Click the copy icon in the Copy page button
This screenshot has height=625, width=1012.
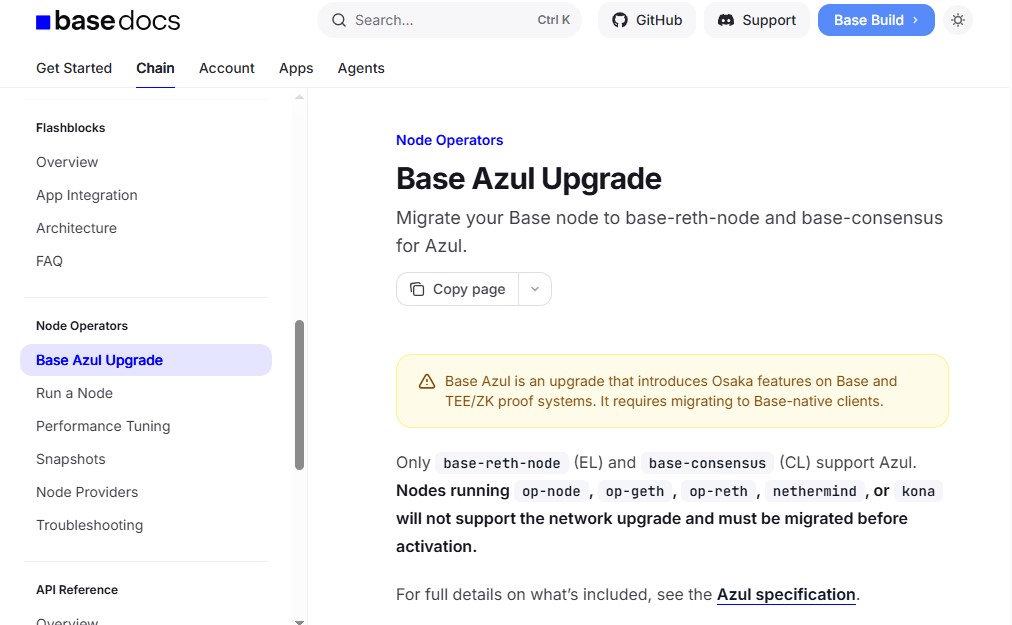click(x=417, y=289)
